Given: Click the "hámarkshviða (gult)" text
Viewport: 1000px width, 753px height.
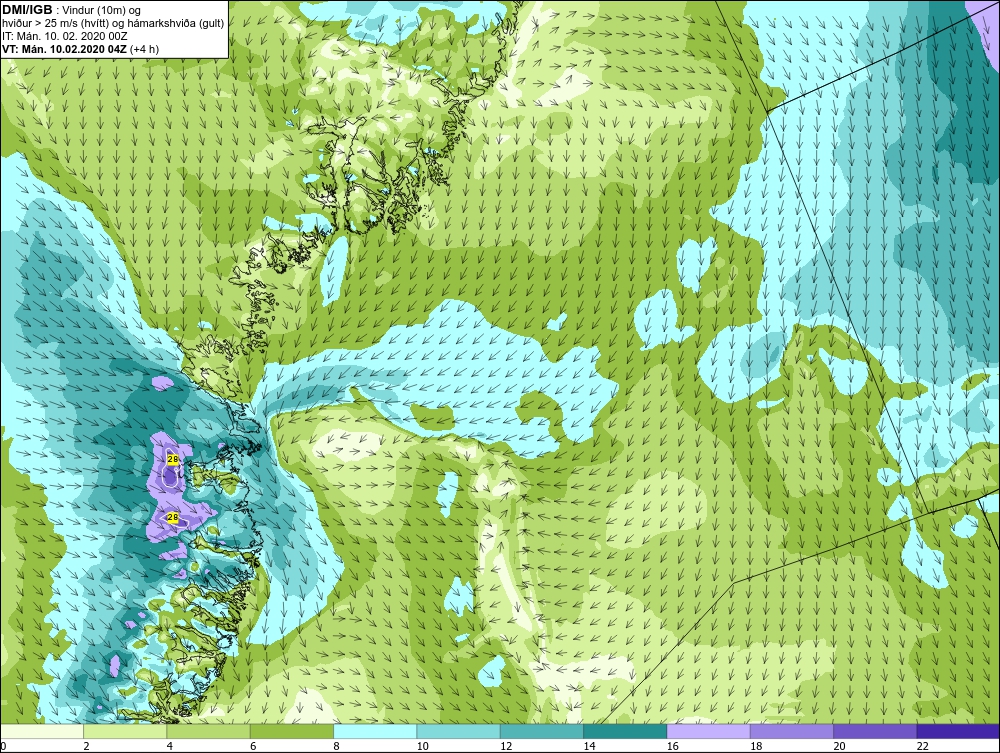Looking at the screenshot, I should point(175,24).
